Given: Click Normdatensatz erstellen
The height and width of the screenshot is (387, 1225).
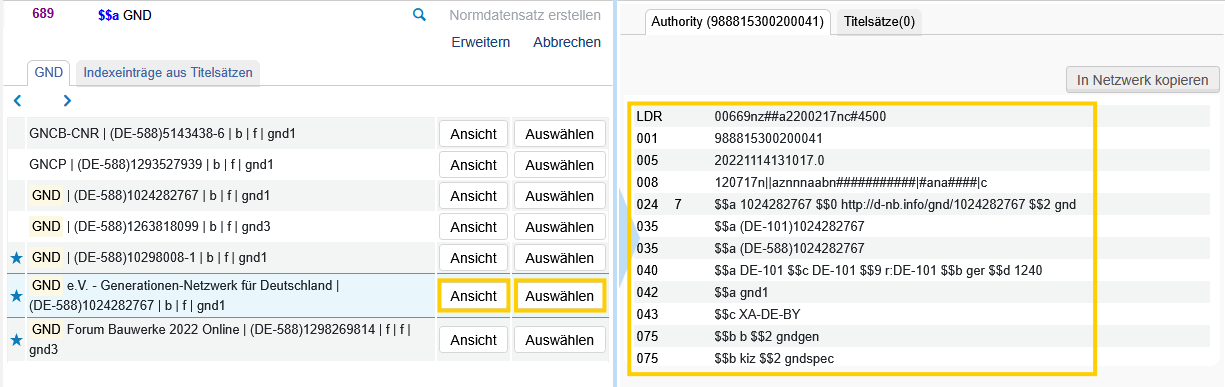Looking at the screenshot, I should point(525,15).
